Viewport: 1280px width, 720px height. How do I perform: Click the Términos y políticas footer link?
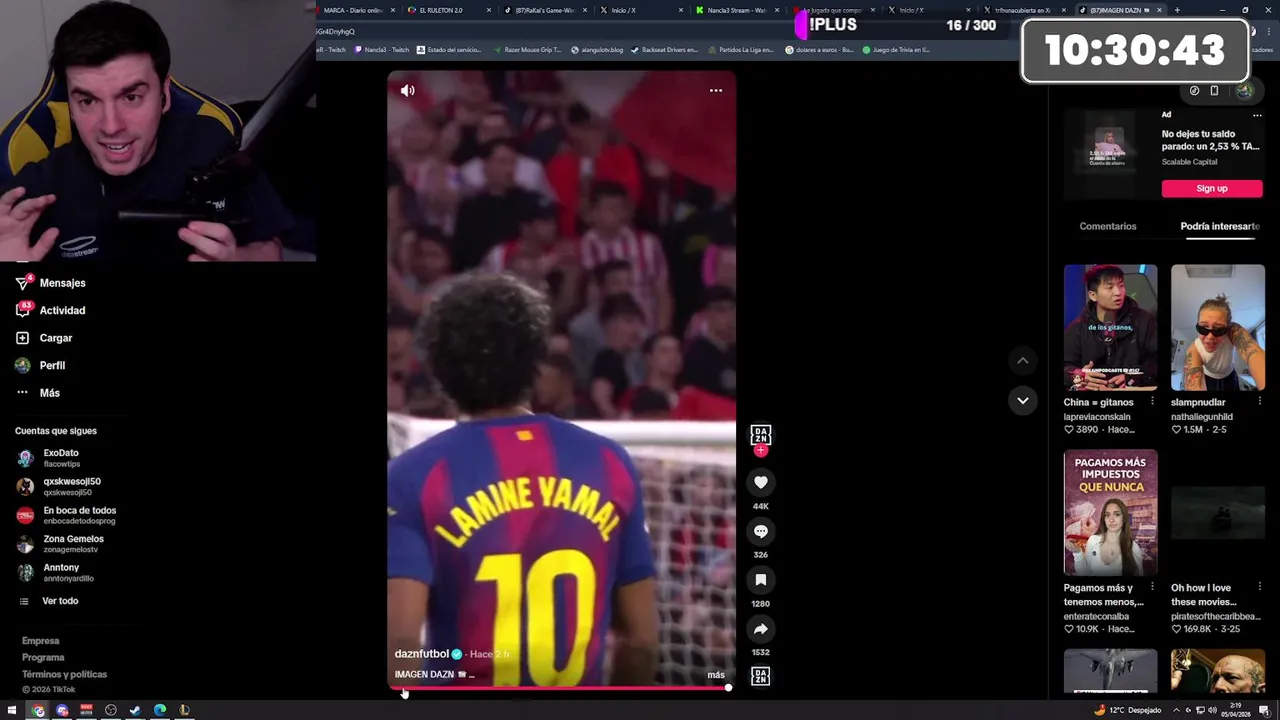64,675
